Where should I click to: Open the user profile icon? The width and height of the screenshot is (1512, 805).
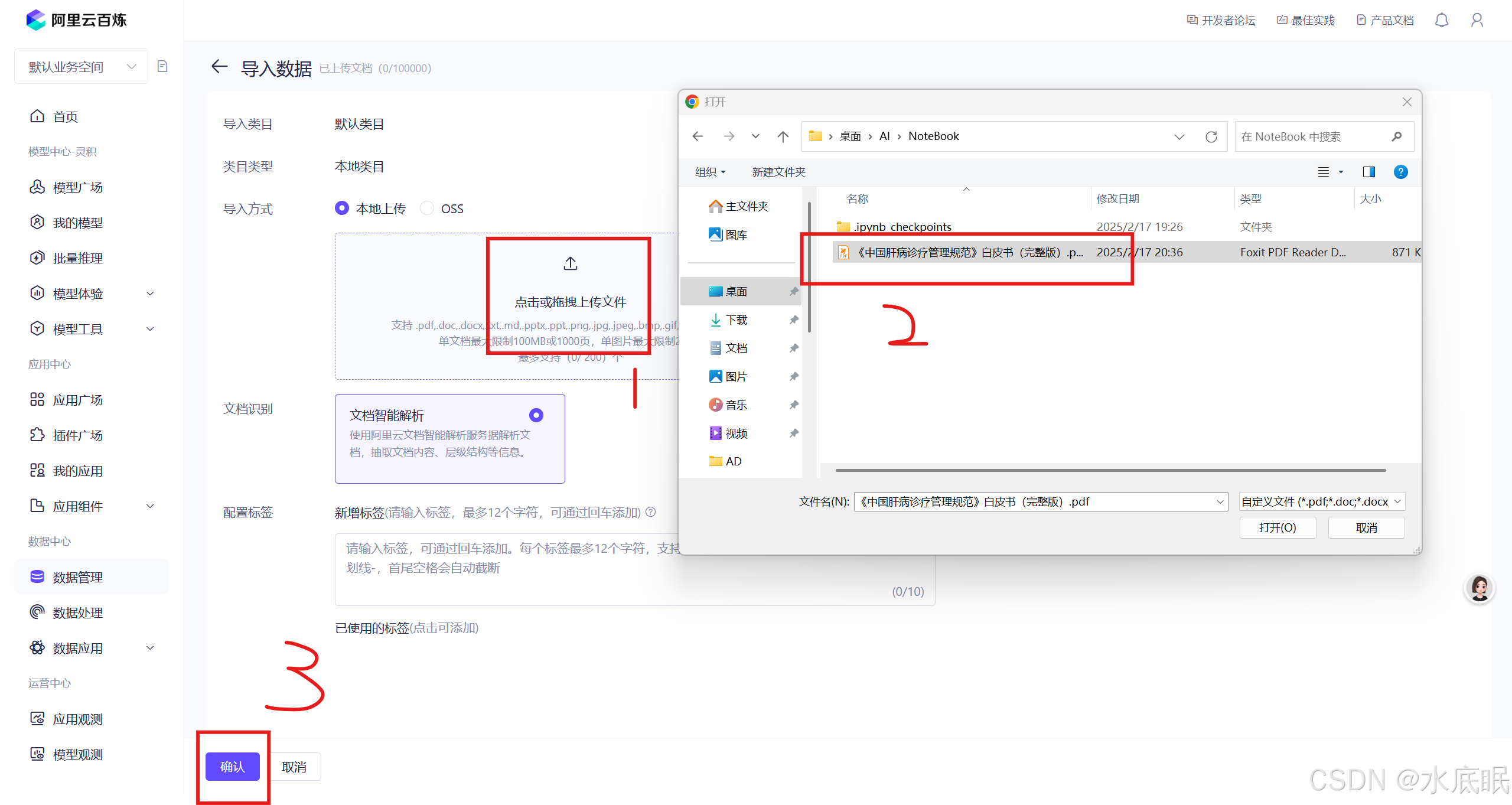[1477, 21]
